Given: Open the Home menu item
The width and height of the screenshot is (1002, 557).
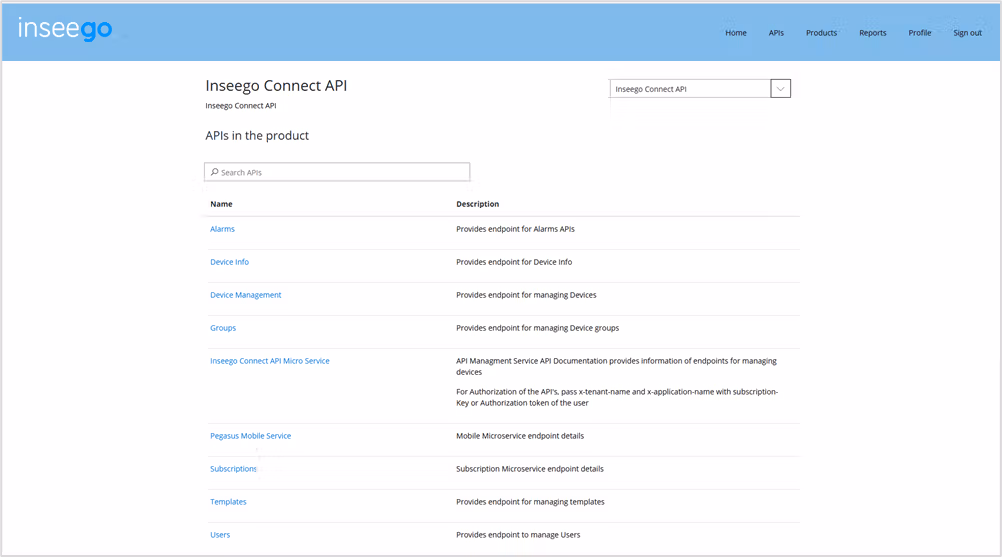Looking at the screenshot, I should pos(736,33).
